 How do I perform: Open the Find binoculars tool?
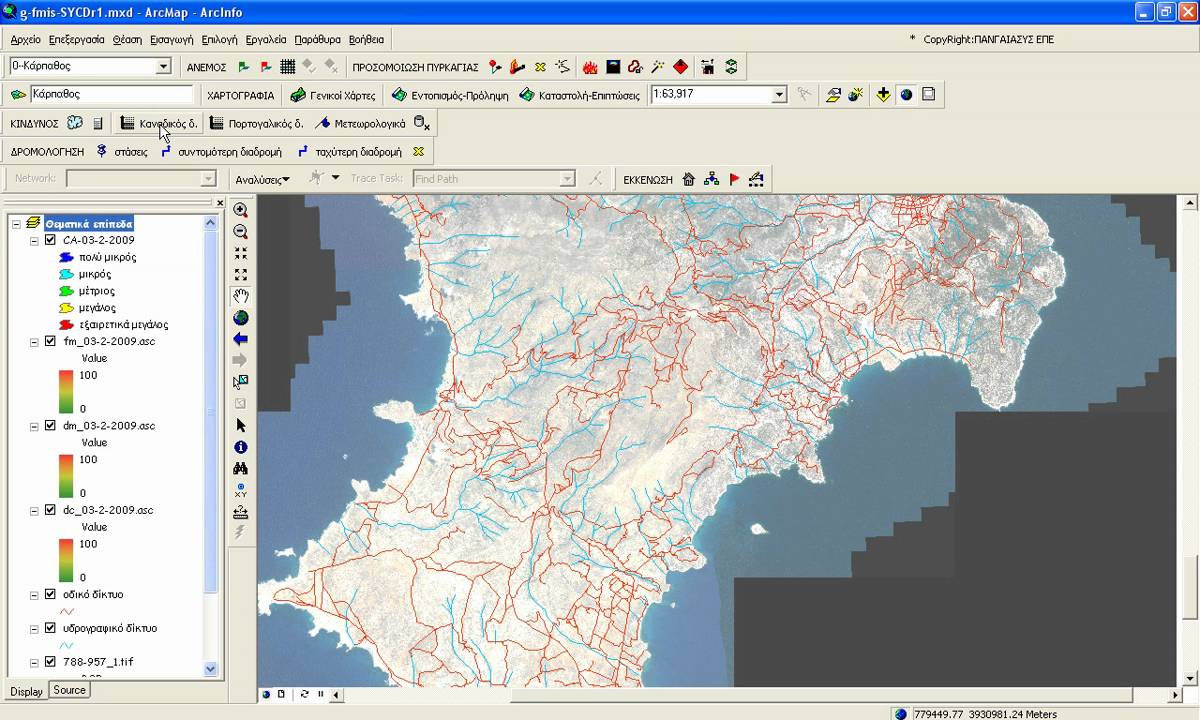[x=240, y=469]
